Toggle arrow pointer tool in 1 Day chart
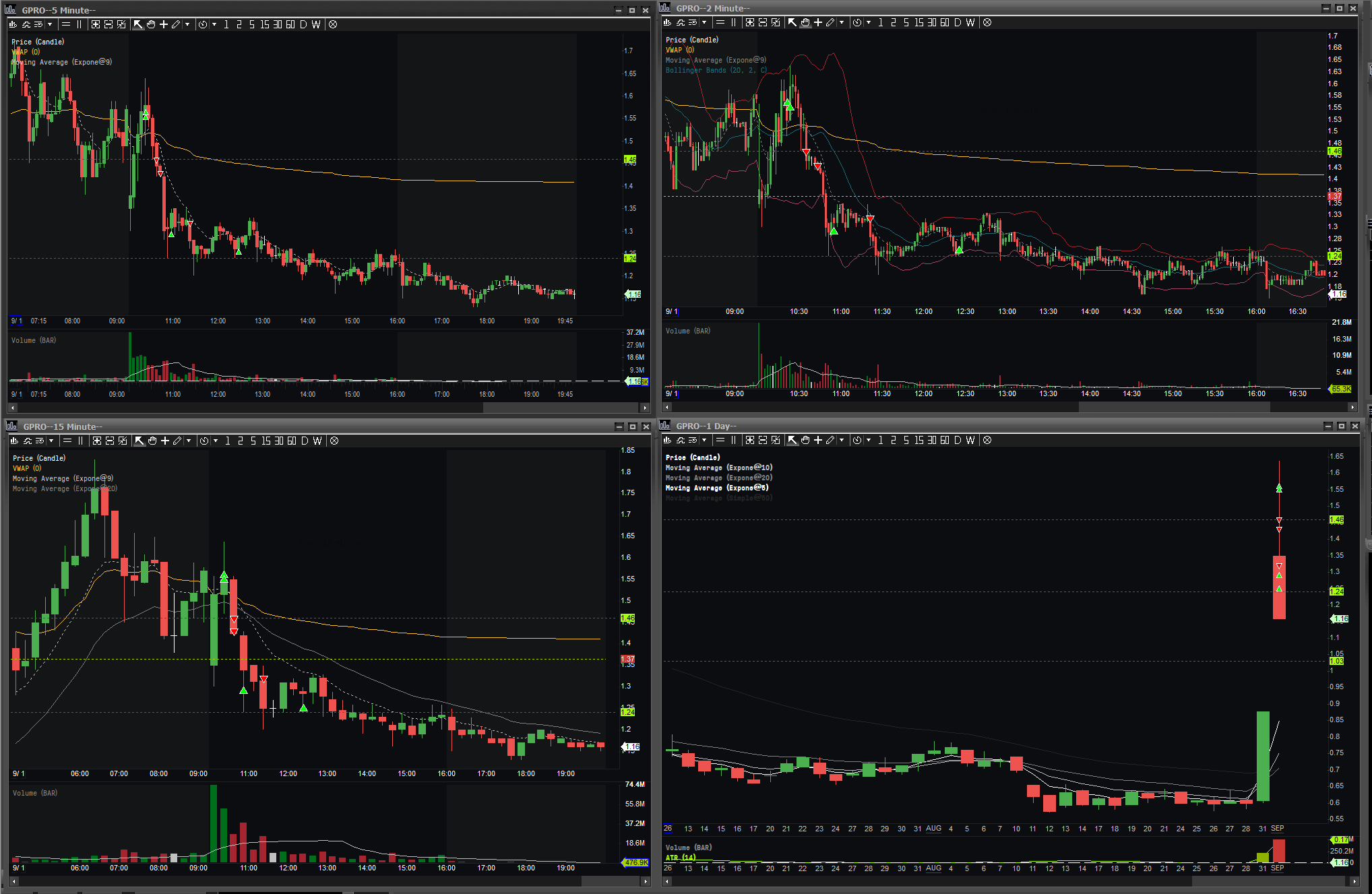This screenshot has height=894, width=1372. pos(792,440)
